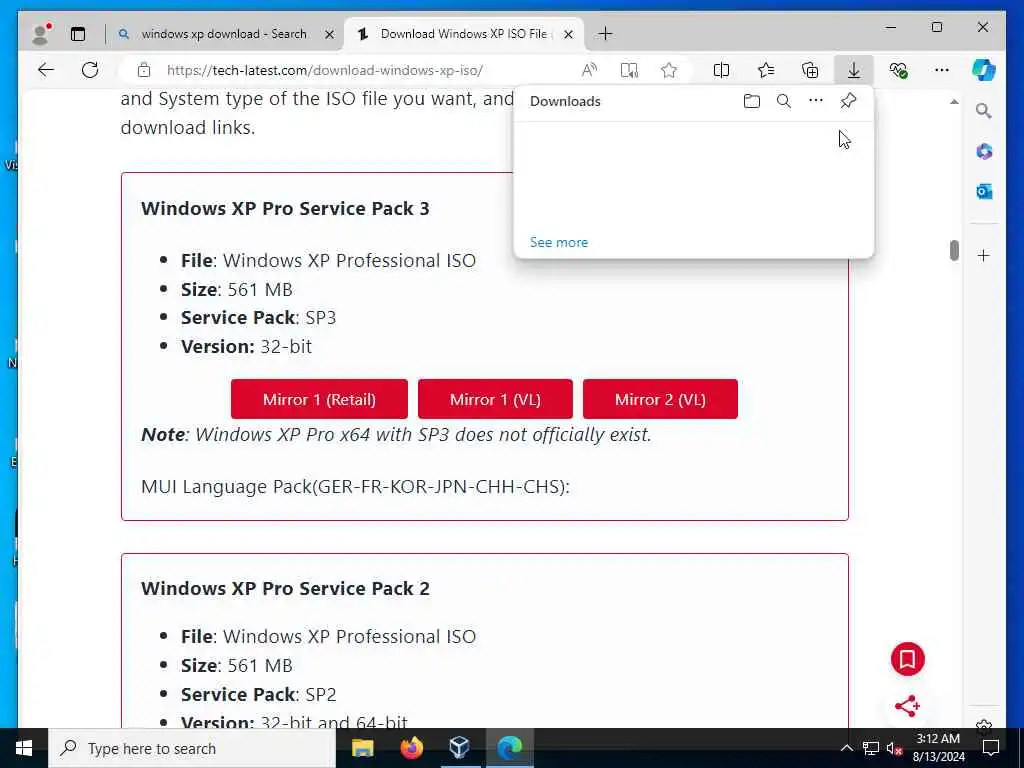Click the Windows XP Pro Service Pack 2 heading
This screenshot has width=1024, height=768.
point(285,588)
